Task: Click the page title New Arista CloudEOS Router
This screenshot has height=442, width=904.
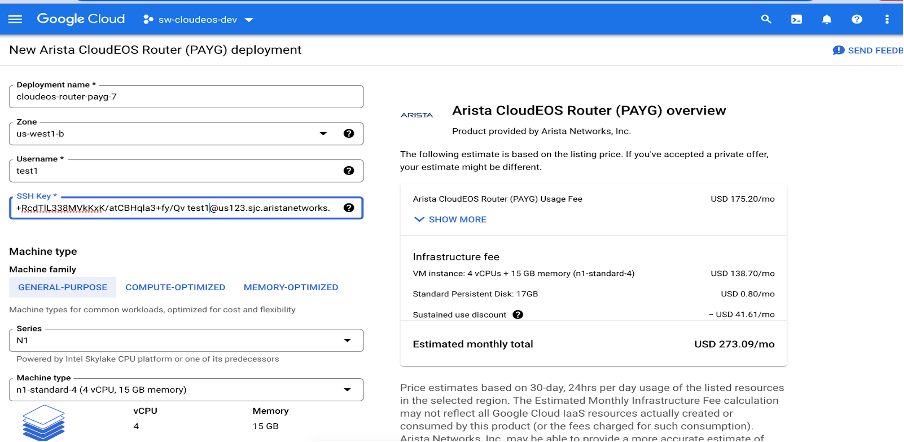Action: (155, 50)
